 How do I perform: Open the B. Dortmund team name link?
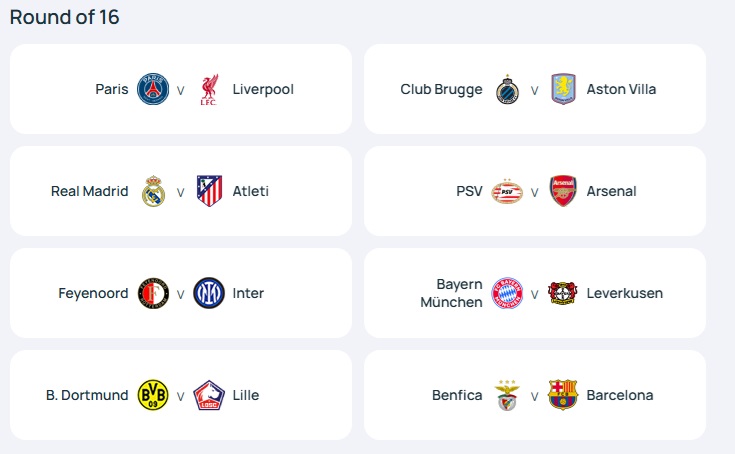coord(87,395)
